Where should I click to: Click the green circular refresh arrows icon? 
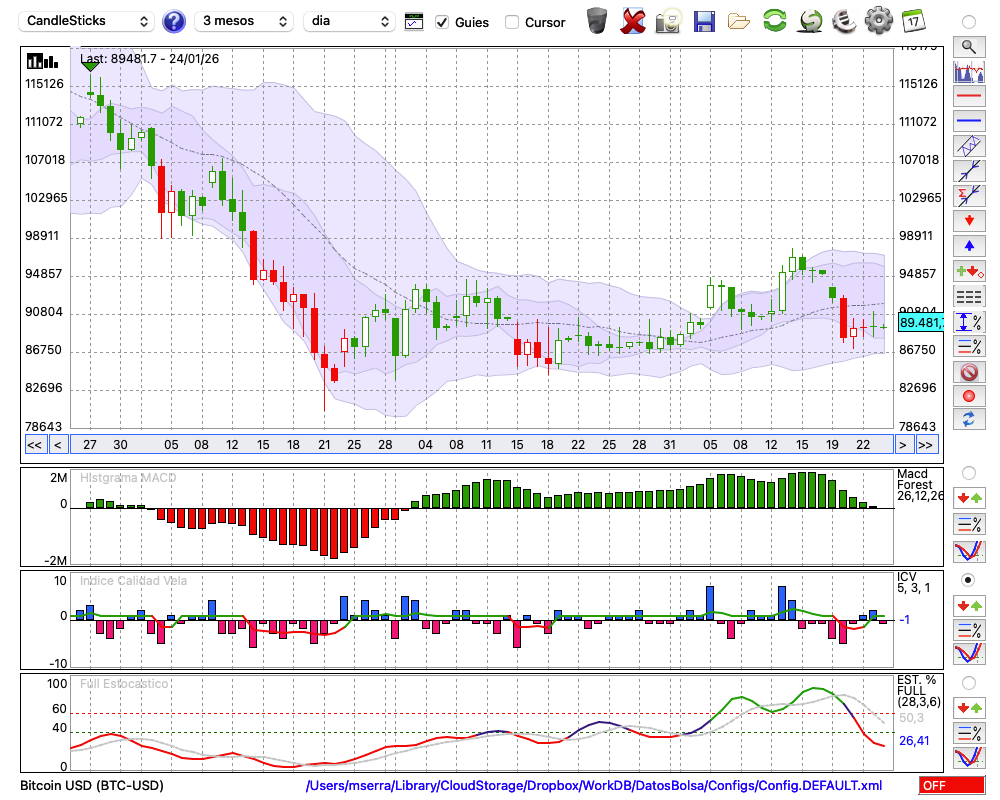click(774, 20)
